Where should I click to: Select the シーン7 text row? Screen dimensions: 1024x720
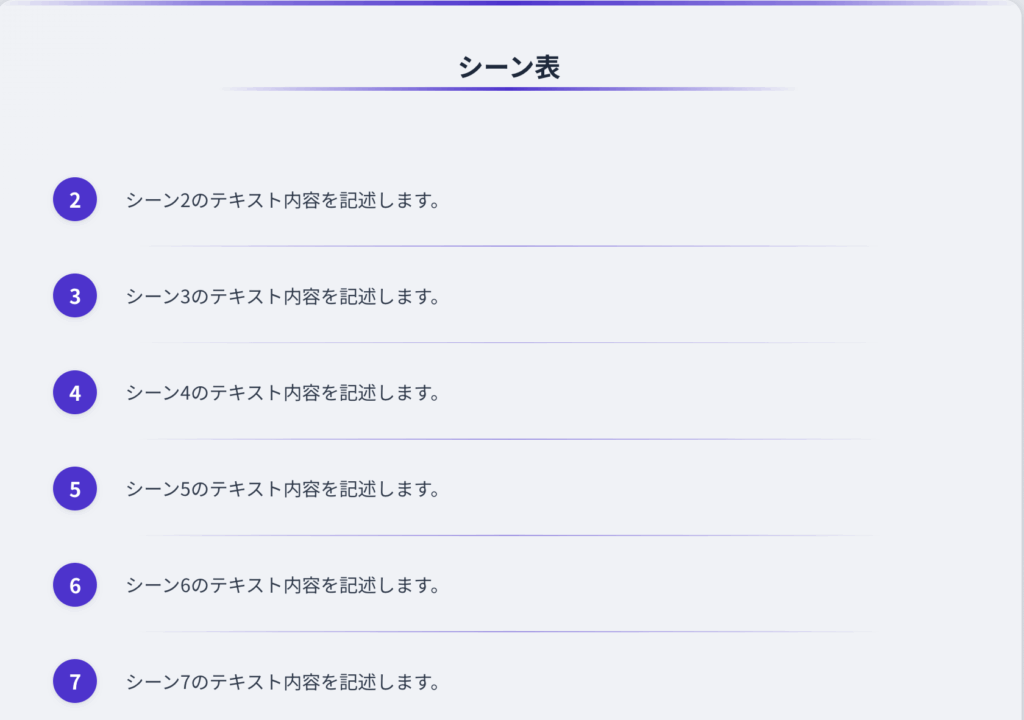[283, 682]
